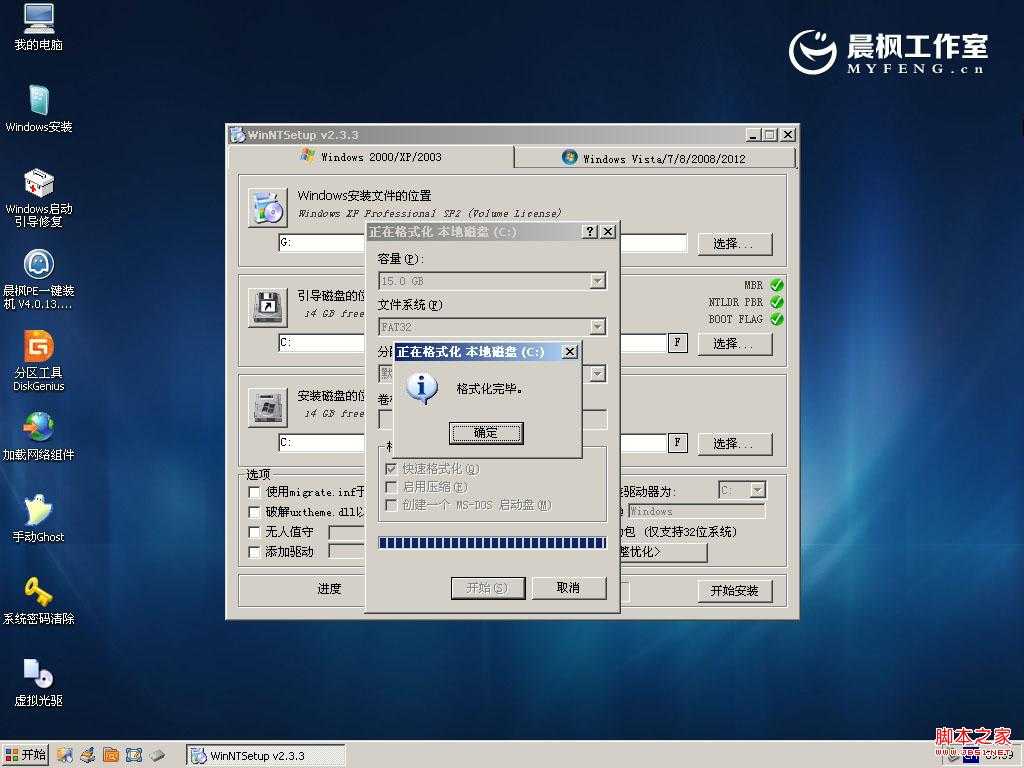Screen dimensions: 1024x768
Task: Launch the 虚拟光盘 desktop icon
Action: click(37, 670)
